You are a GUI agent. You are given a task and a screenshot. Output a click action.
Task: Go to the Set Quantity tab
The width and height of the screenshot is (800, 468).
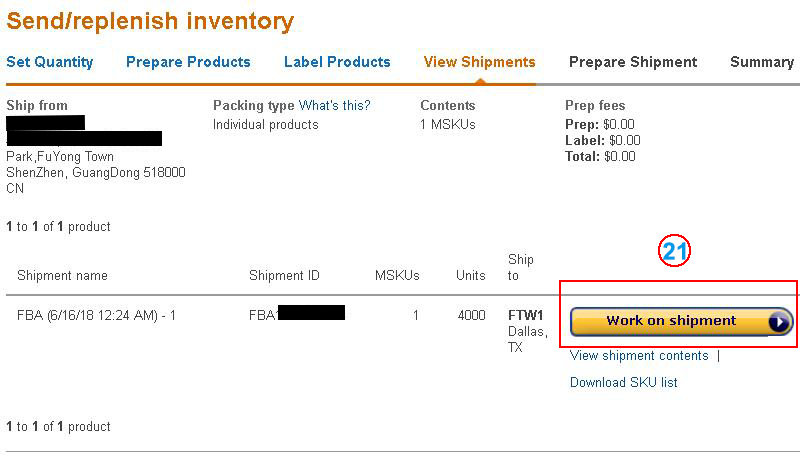click(x=50, y=62)
